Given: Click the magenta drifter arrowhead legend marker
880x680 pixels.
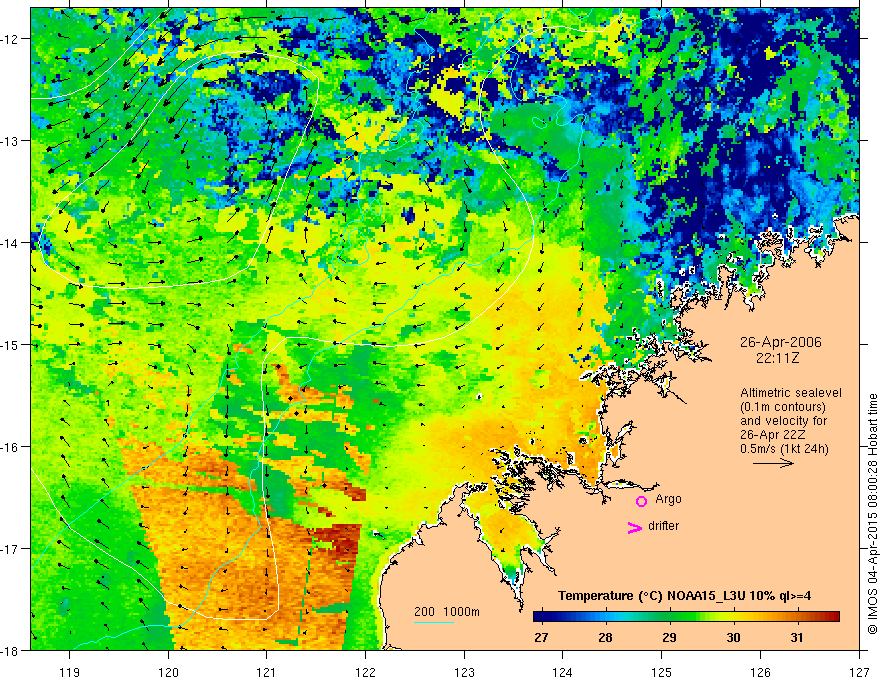Looking at the screenshot, I should [635, 527].
